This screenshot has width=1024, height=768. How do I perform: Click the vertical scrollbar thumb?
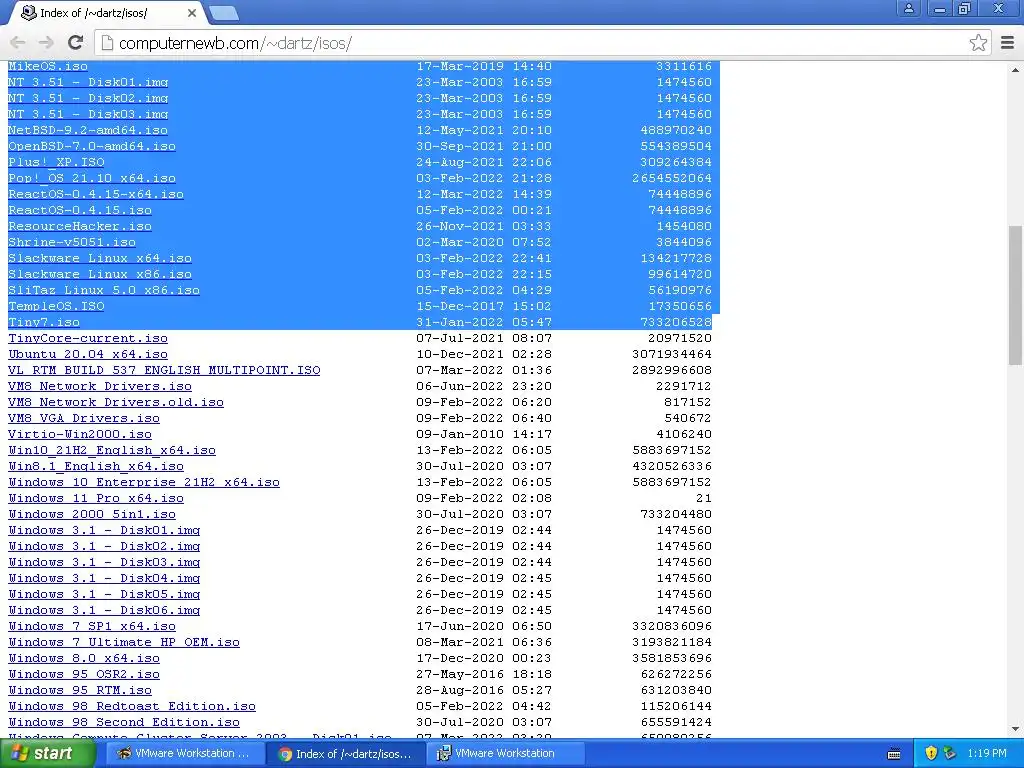[x=1015, y=295]
